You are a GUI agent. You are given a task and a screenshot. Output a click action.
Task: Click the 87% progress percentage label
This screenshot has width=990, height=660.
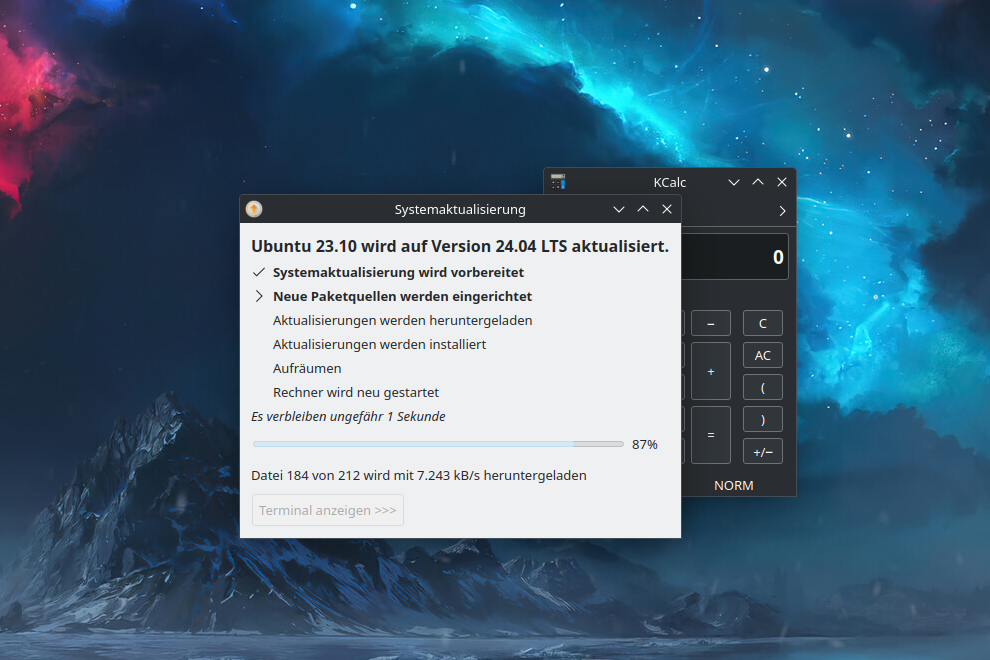(645, 445)
